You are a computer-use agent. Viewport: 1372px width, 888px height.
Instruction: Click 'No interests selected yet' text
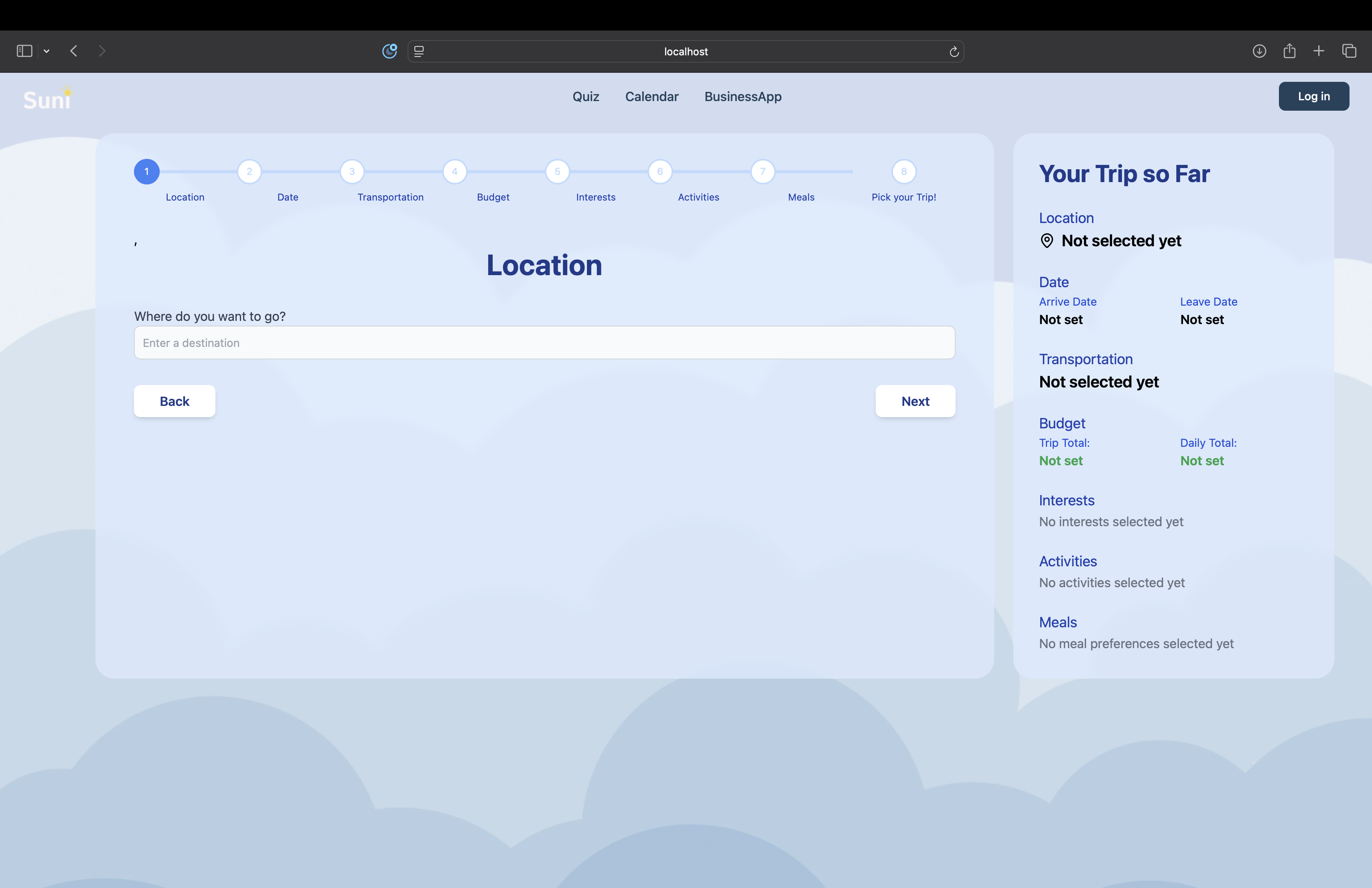[x=1111, y=522]
